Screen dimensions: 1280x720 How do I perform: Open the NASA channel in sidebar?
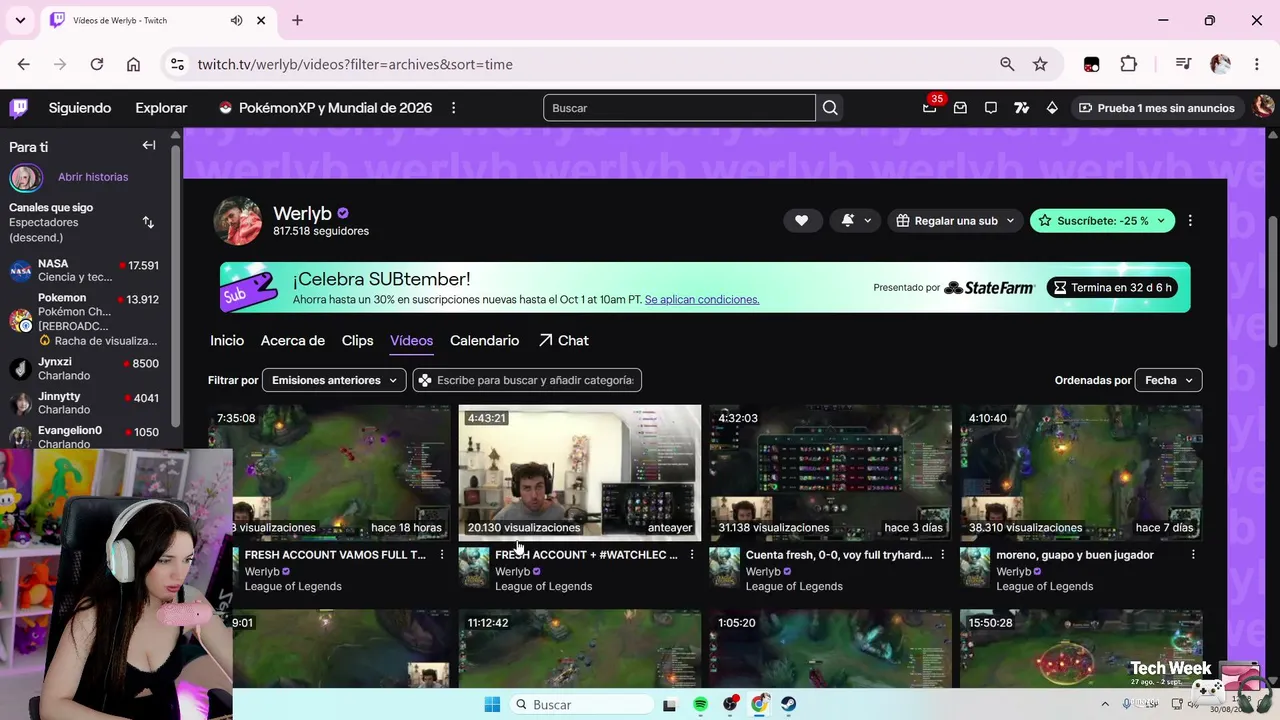[x=84, y=270]
